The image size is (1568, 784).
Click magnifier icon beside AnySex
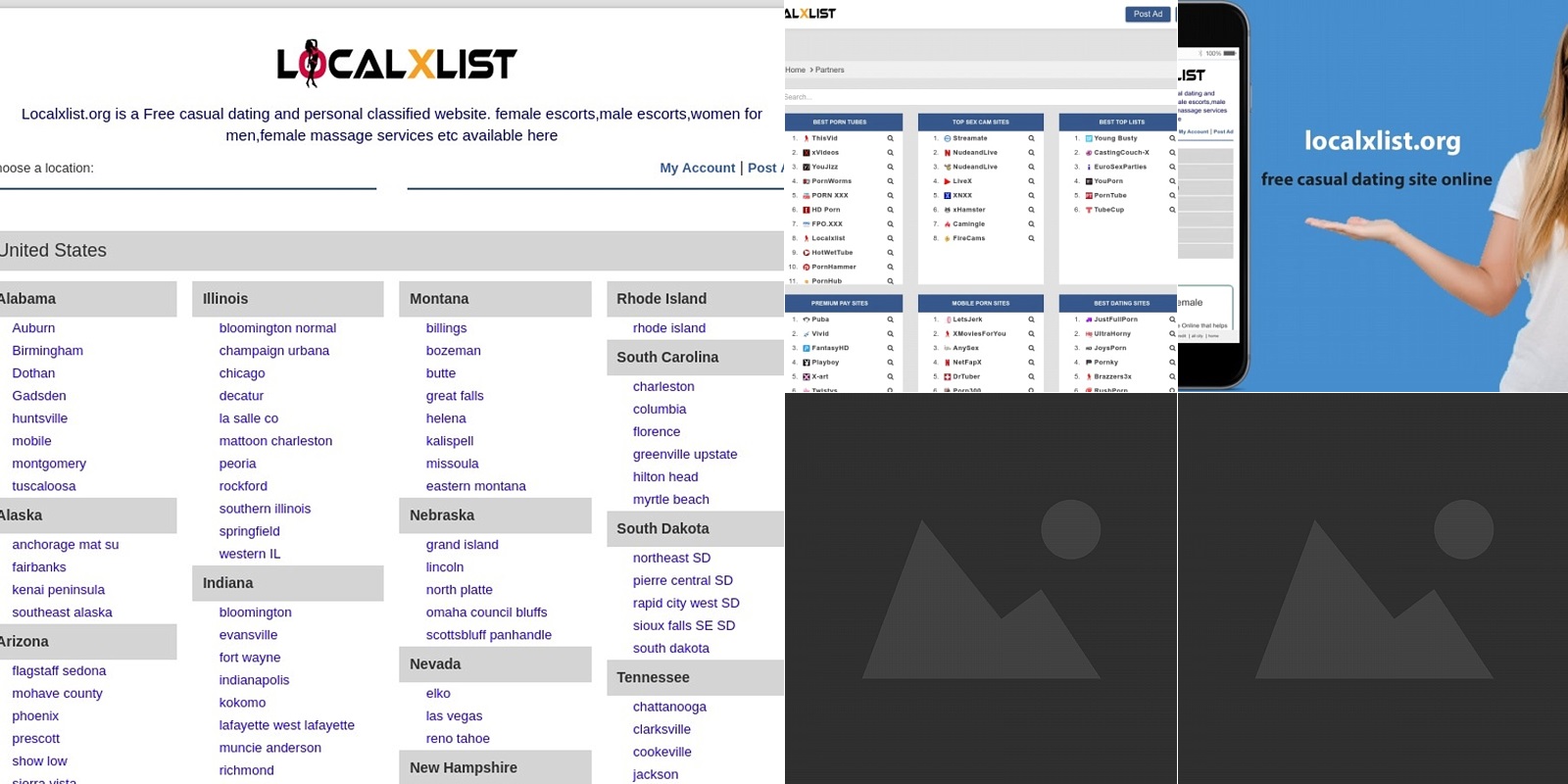1031,348
